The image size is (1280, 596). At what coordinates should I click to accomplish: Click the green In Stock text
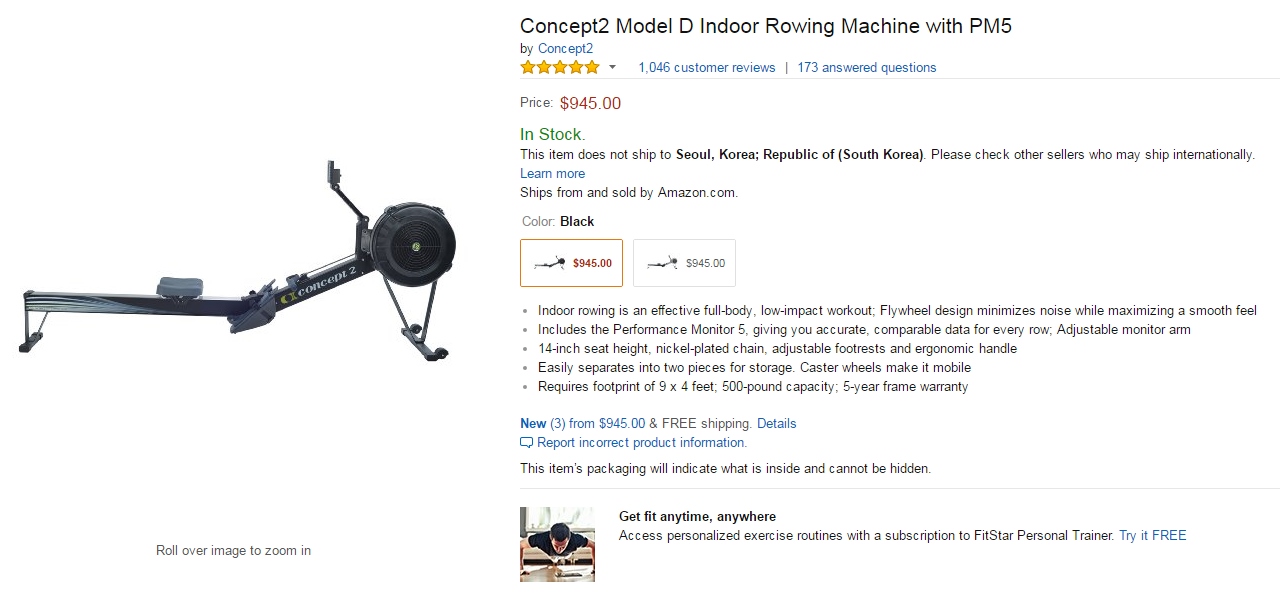[x=552, y=134]
